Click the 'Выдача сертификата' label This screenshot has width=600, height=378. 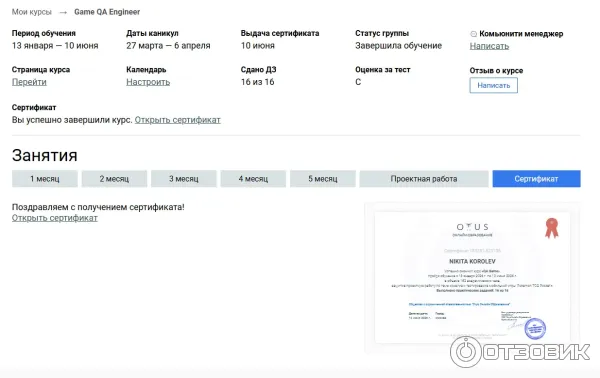coord(280,33)
